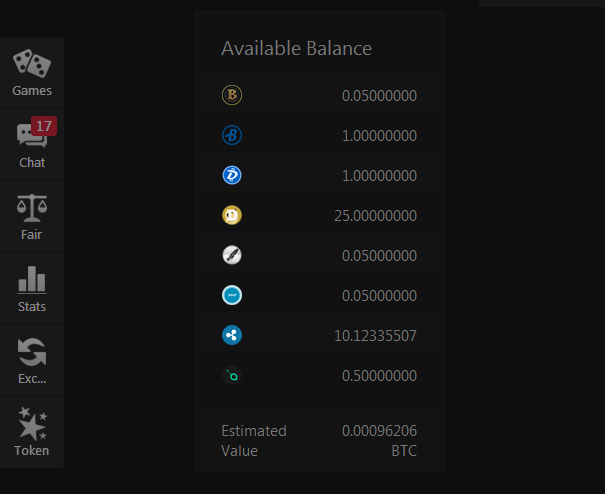
Task: Select the Dogecoin coin icon
Action: (232, 215)
